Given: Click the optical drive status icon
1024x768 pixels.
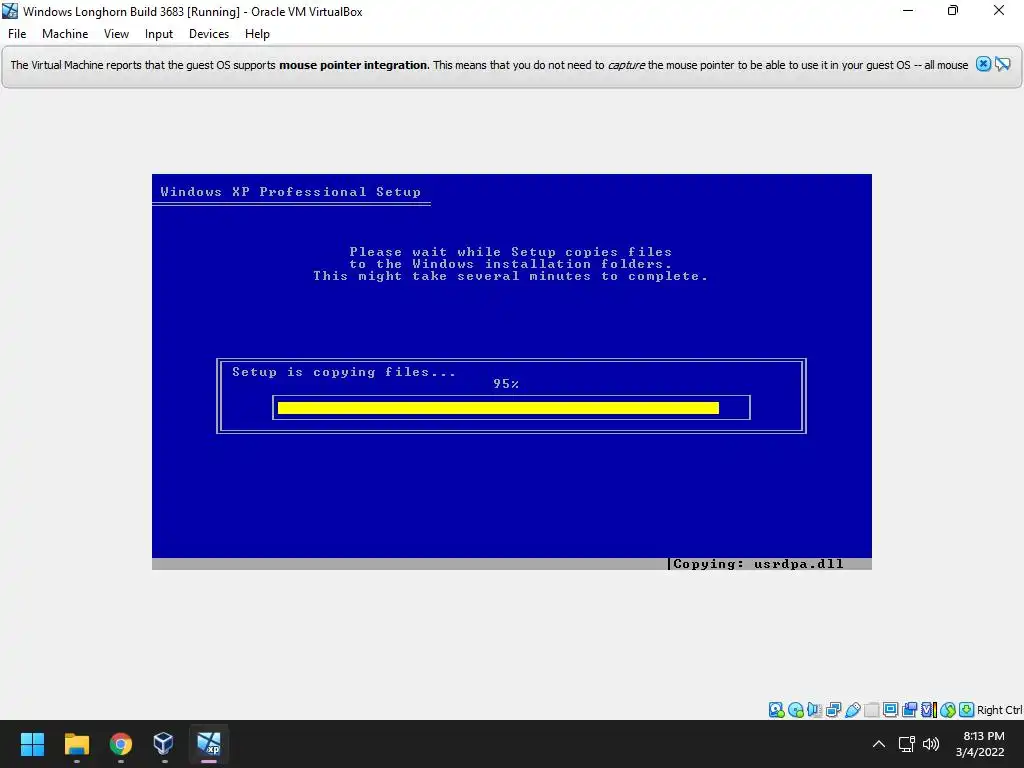Looking at the screenshot, I should point(795,710).
